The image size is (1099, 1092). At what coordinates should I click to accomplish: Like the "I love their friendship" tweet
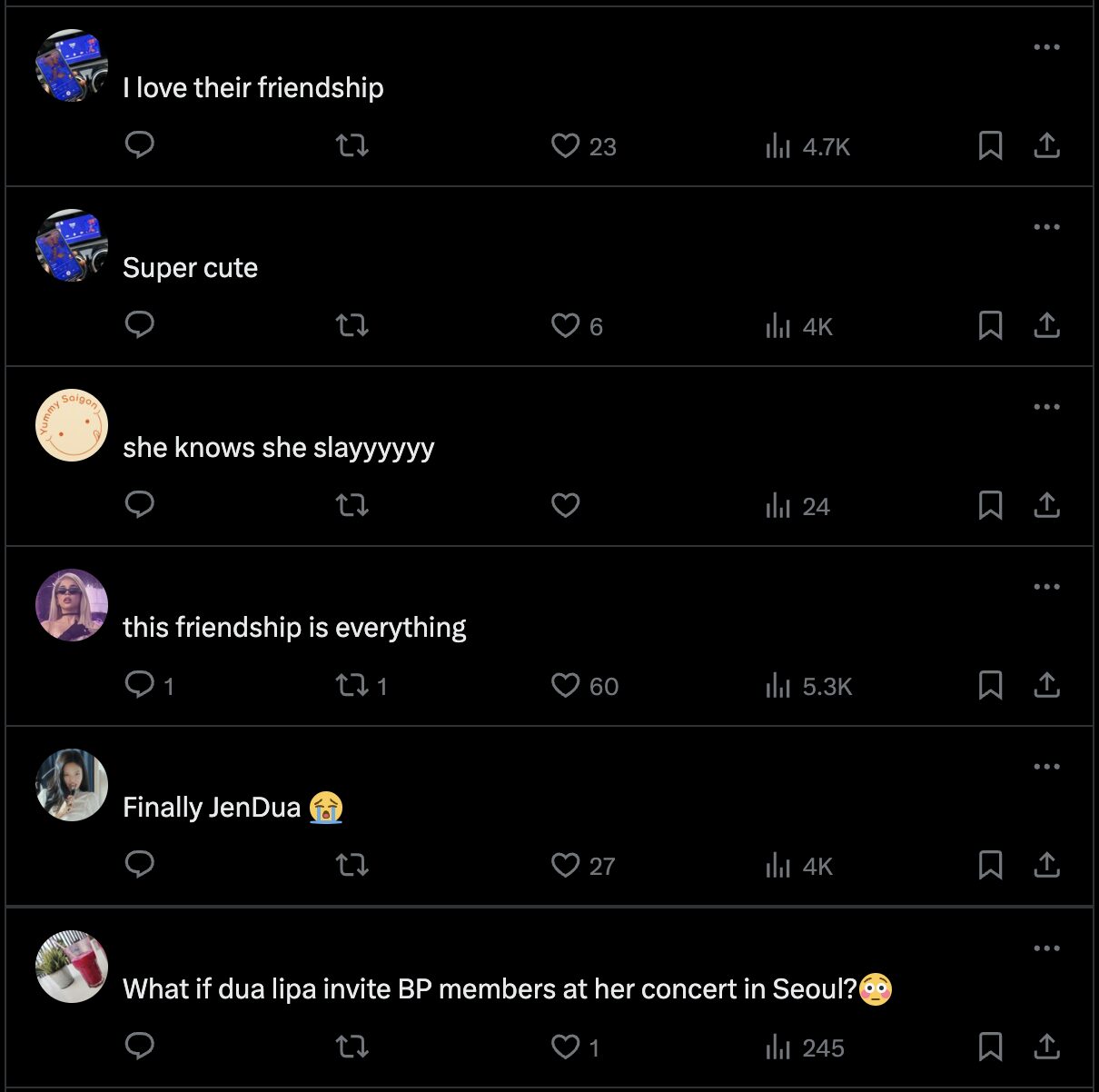pos(565,145)
